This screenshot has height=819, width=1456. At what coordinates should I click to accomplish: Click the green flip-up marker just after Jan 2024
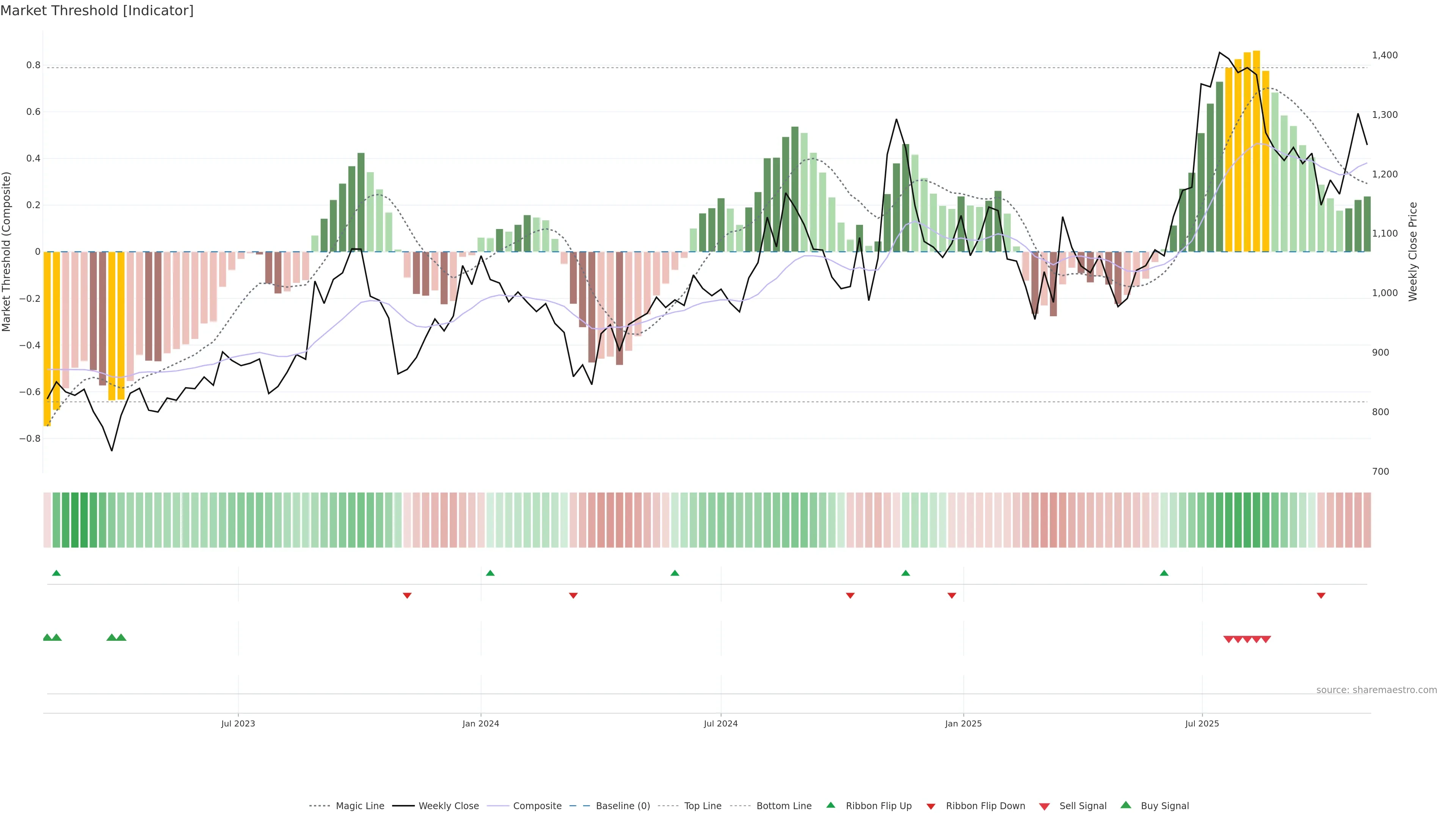pyautogui.click(x=490, y=573)
